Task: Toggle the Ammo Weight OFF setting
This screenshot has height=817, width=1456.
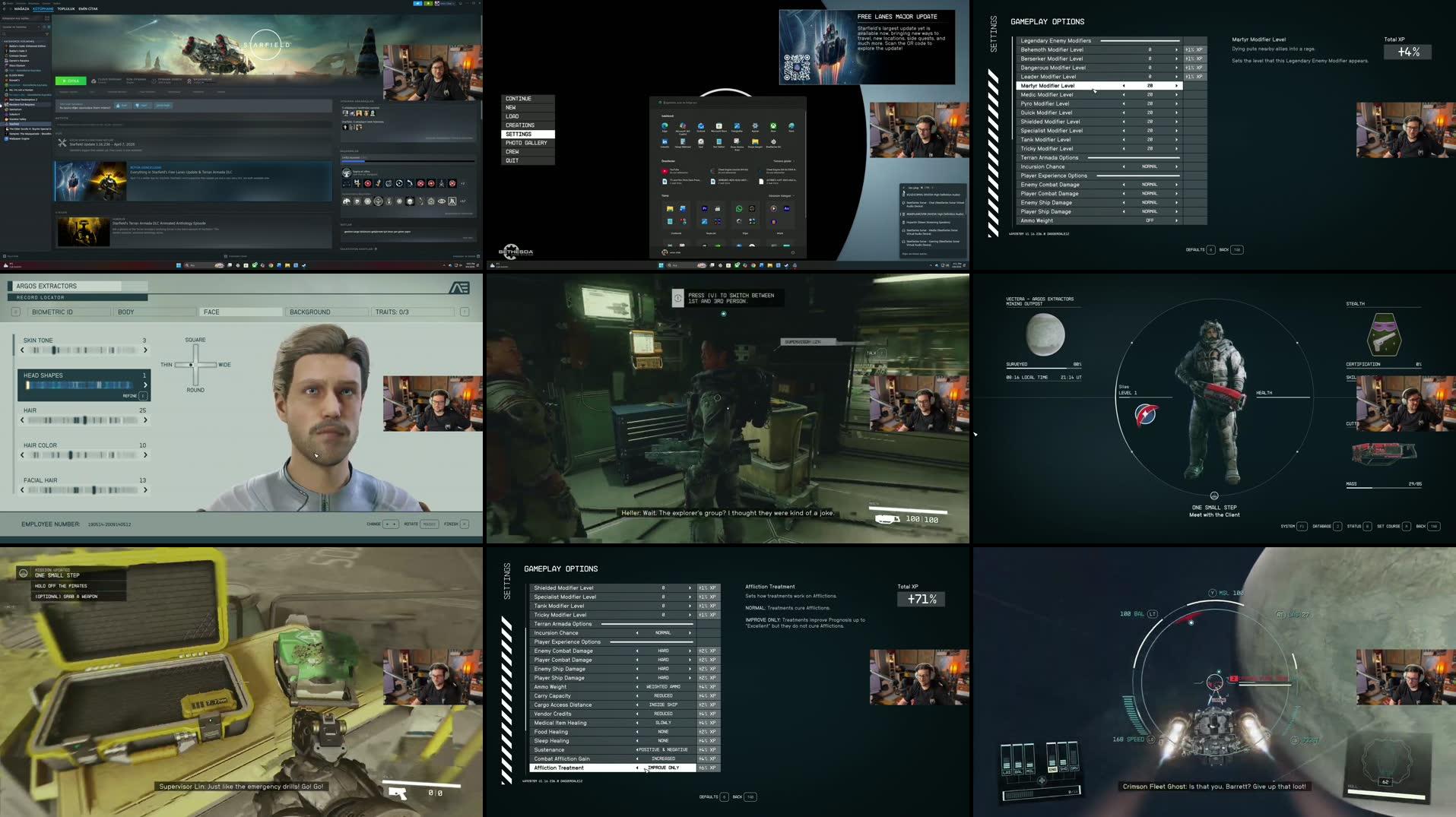Action: click(x=1150, y=220)
